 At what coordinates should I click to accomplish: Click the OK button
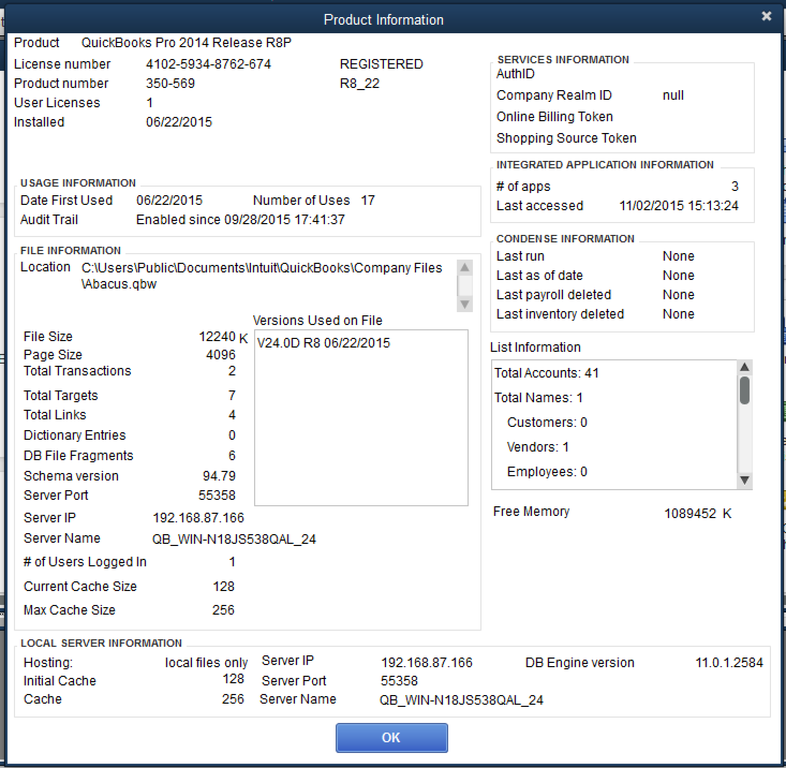[x=391, y=737]
